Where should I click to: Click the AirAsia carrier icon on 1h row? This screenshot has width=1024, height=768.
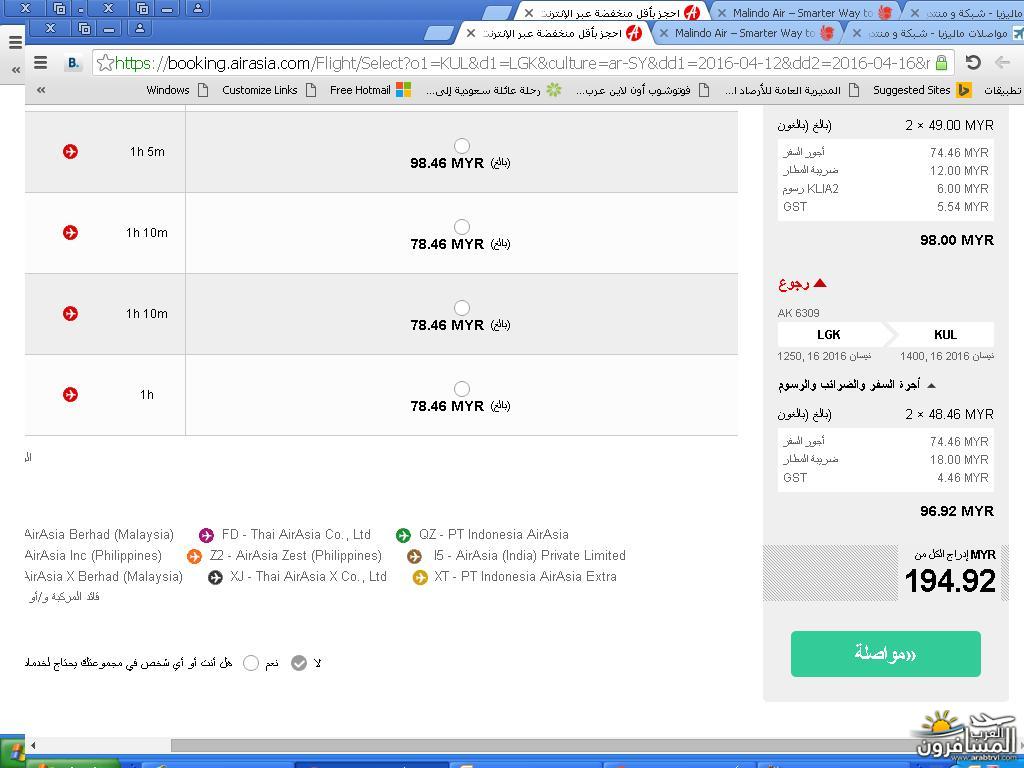pyautogui.click(x=71, y=394)
